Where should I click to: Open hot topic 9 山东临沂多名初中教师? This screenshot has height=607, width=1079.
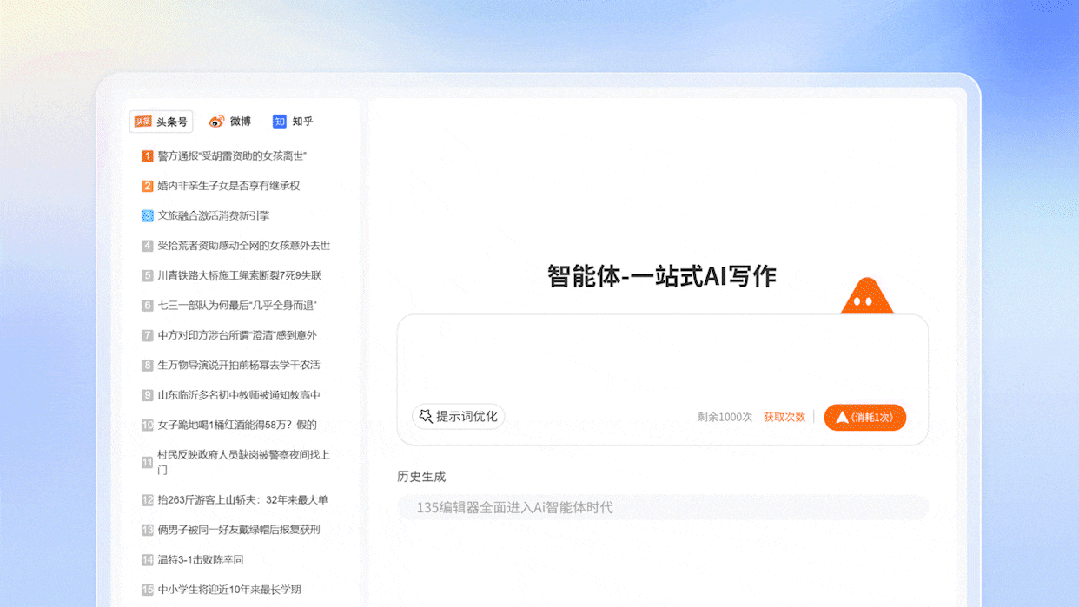(x=239, y=395)
